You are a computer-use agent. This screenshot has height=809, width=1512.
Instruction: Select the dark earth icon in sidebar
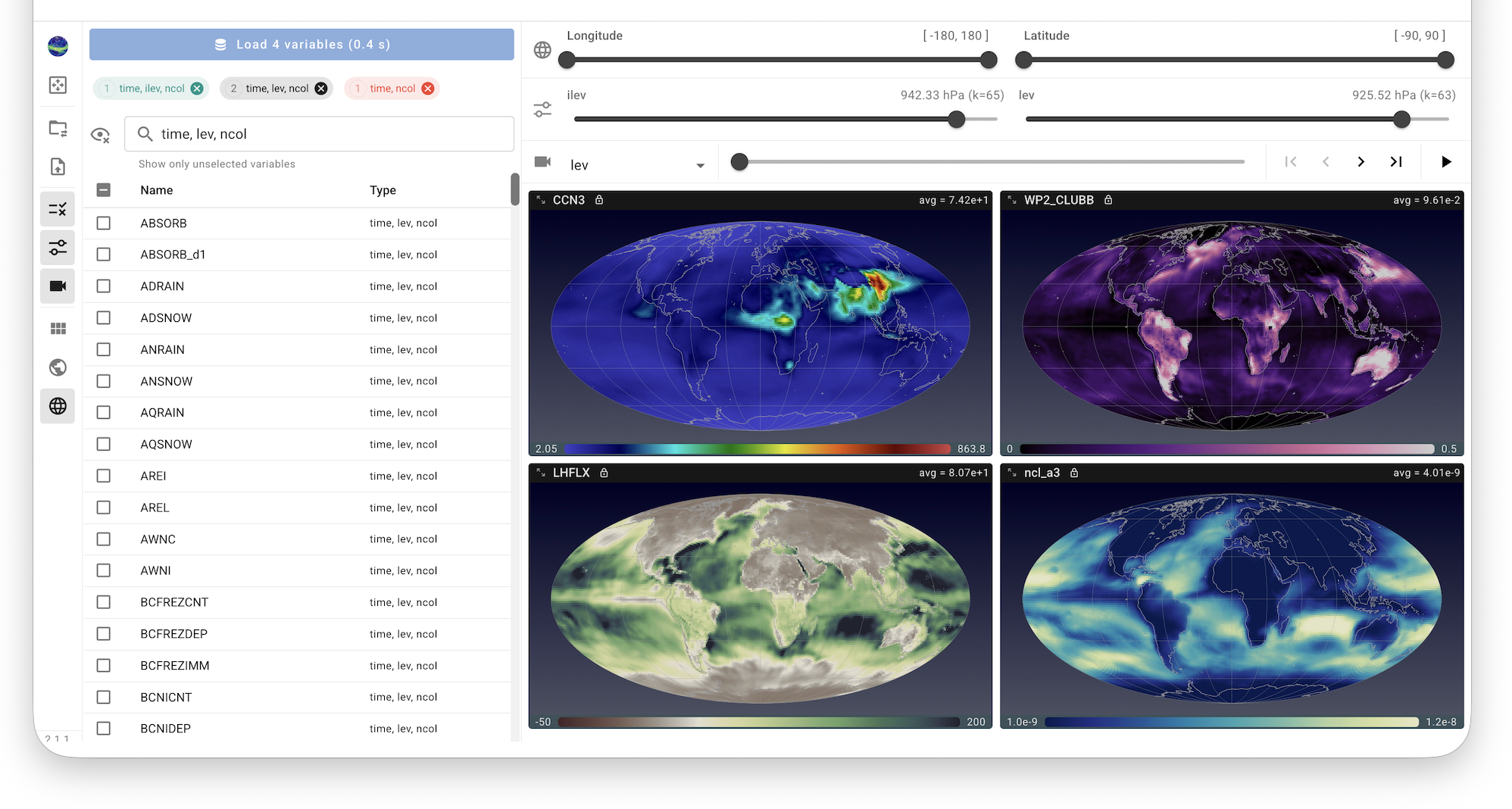tap(58, 367)
